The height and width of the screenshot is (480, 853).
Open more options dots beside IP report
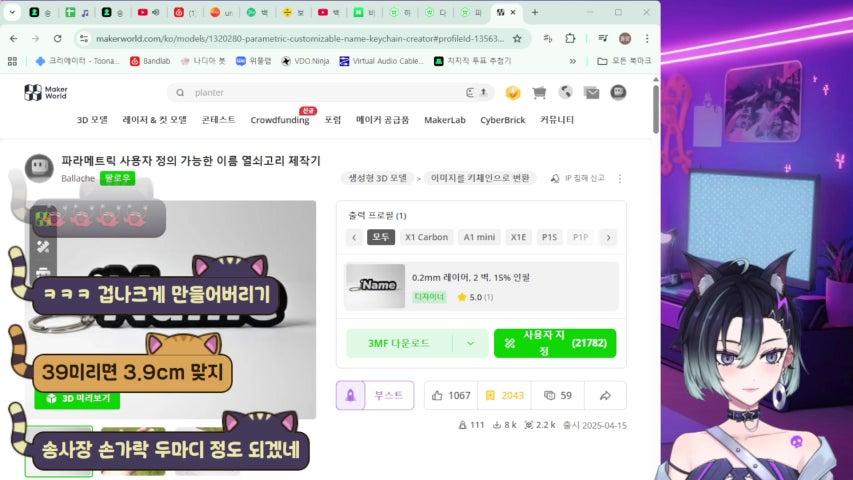coord(620,179)
